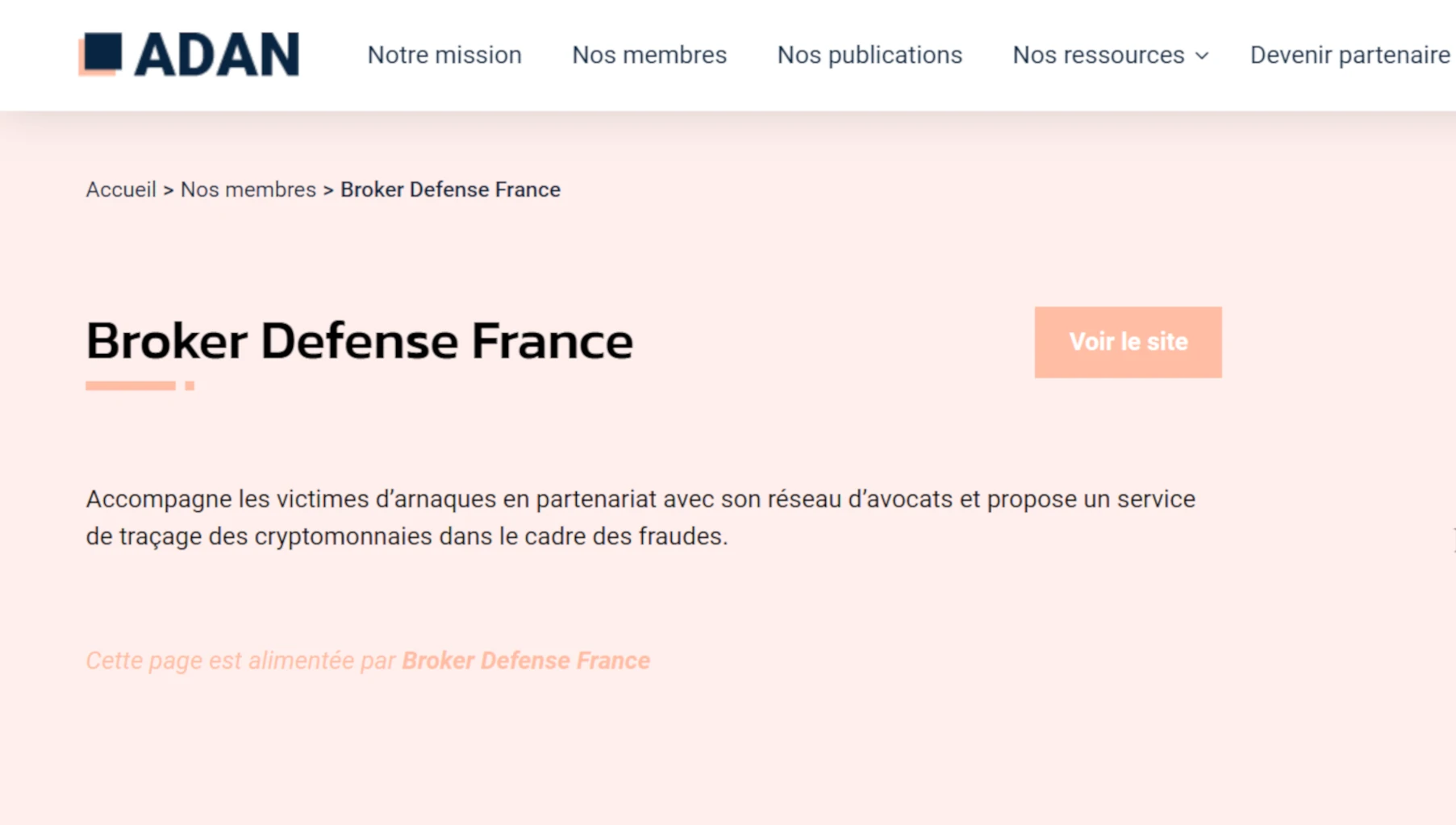Click description paragraph about victimes d'arnaques

pyautogui.click(x=640, y=517)
